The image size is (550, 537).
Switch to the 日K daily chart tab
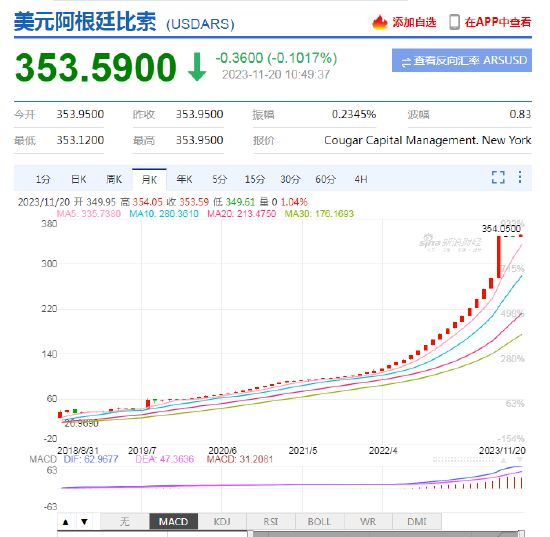point(79,180)
